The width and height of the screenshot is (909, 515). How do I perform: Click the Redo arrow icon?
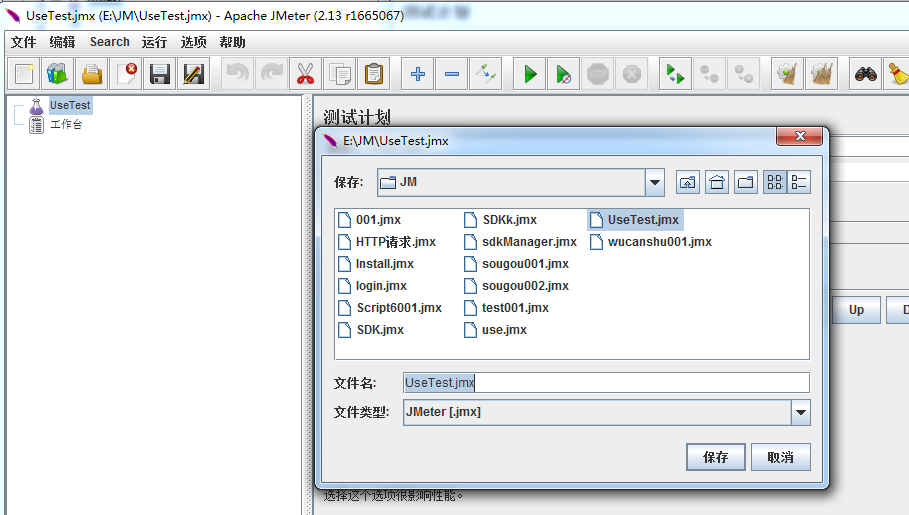(272, 74)
